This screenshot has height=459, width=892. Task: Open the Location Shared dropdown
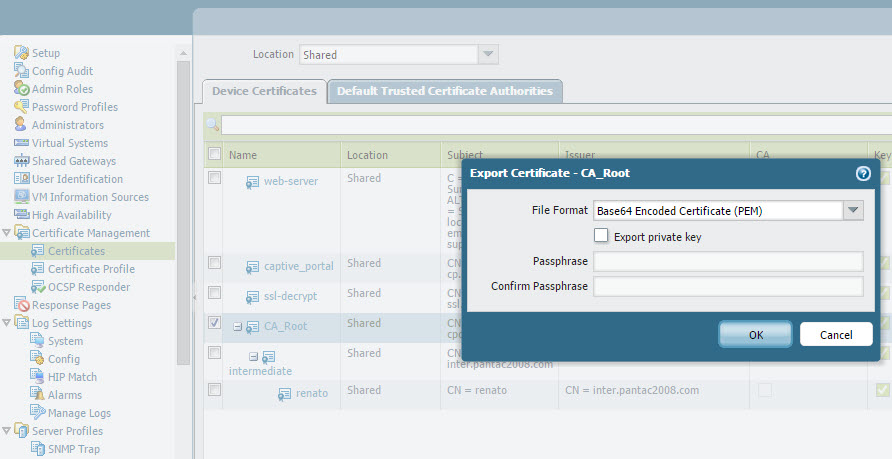(487, 55)
